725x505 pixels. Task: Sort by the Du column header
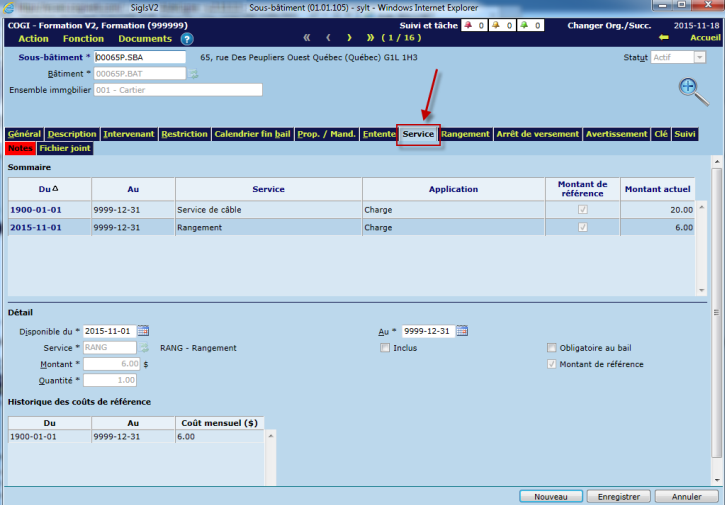49,188
